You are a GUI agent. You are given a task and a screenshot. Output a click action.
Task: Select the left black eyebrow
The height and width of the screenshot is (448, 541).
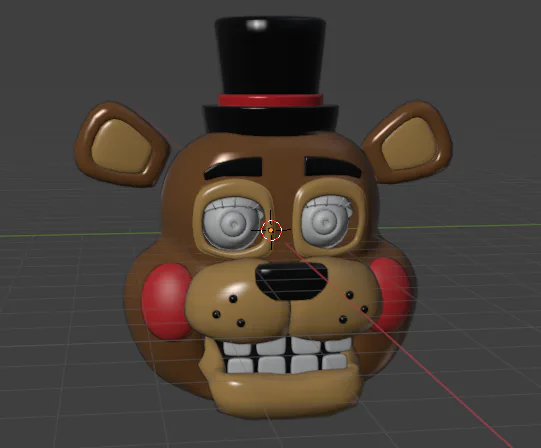[234, 167]
